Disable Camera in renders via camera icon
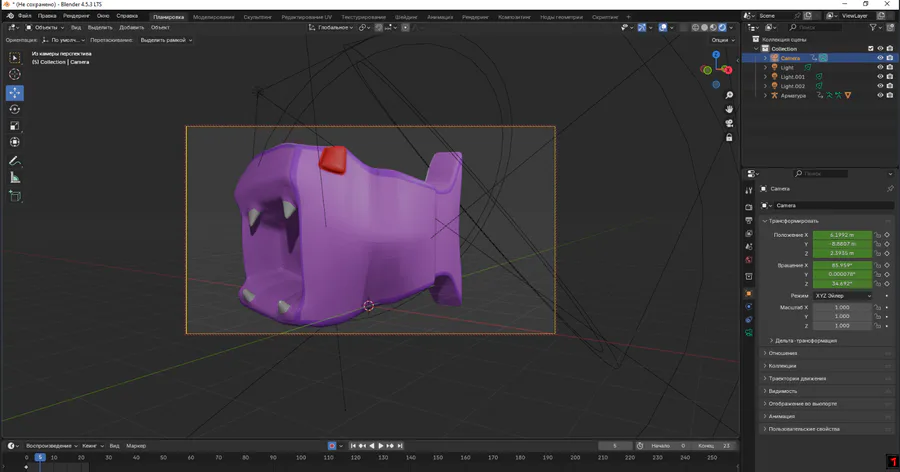Image resolution: width=900 pixels, height=472 pixels. 890,58
